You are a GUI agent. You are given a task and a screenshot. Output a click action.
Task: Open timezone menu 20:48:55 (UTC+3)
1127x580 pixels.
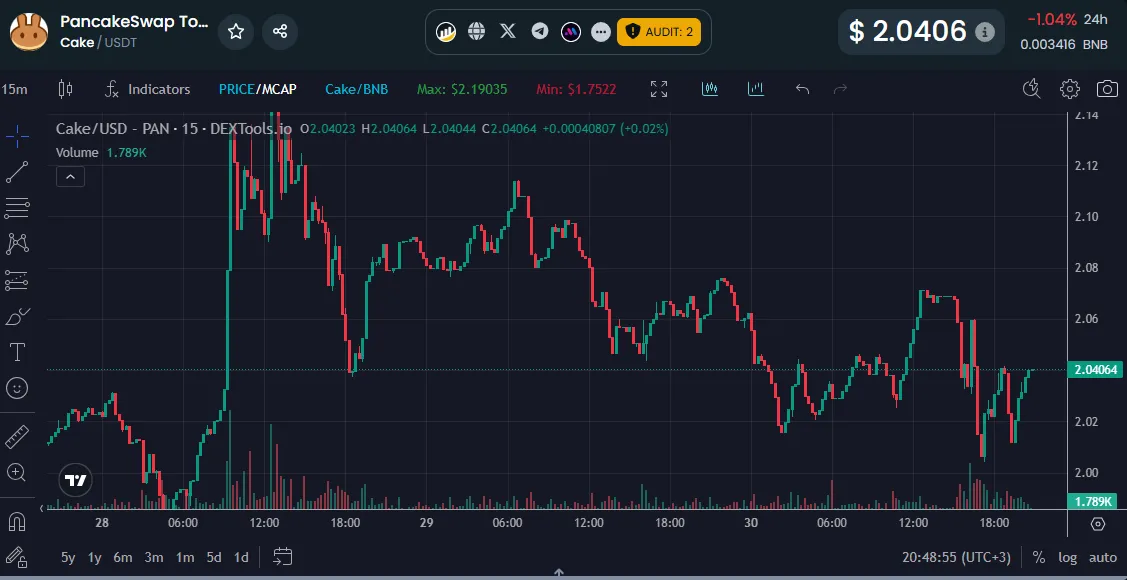point(957,557)
